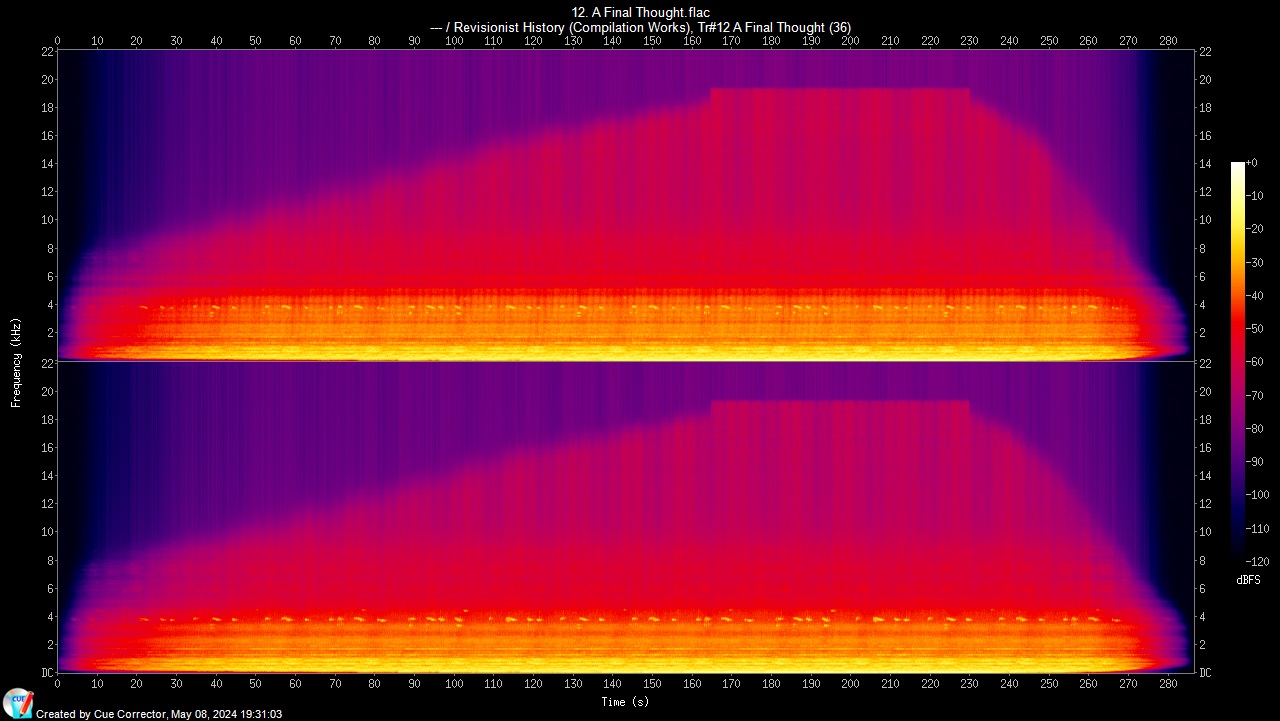Click the 280 mark on the top time axis

tap(1167, 41)
